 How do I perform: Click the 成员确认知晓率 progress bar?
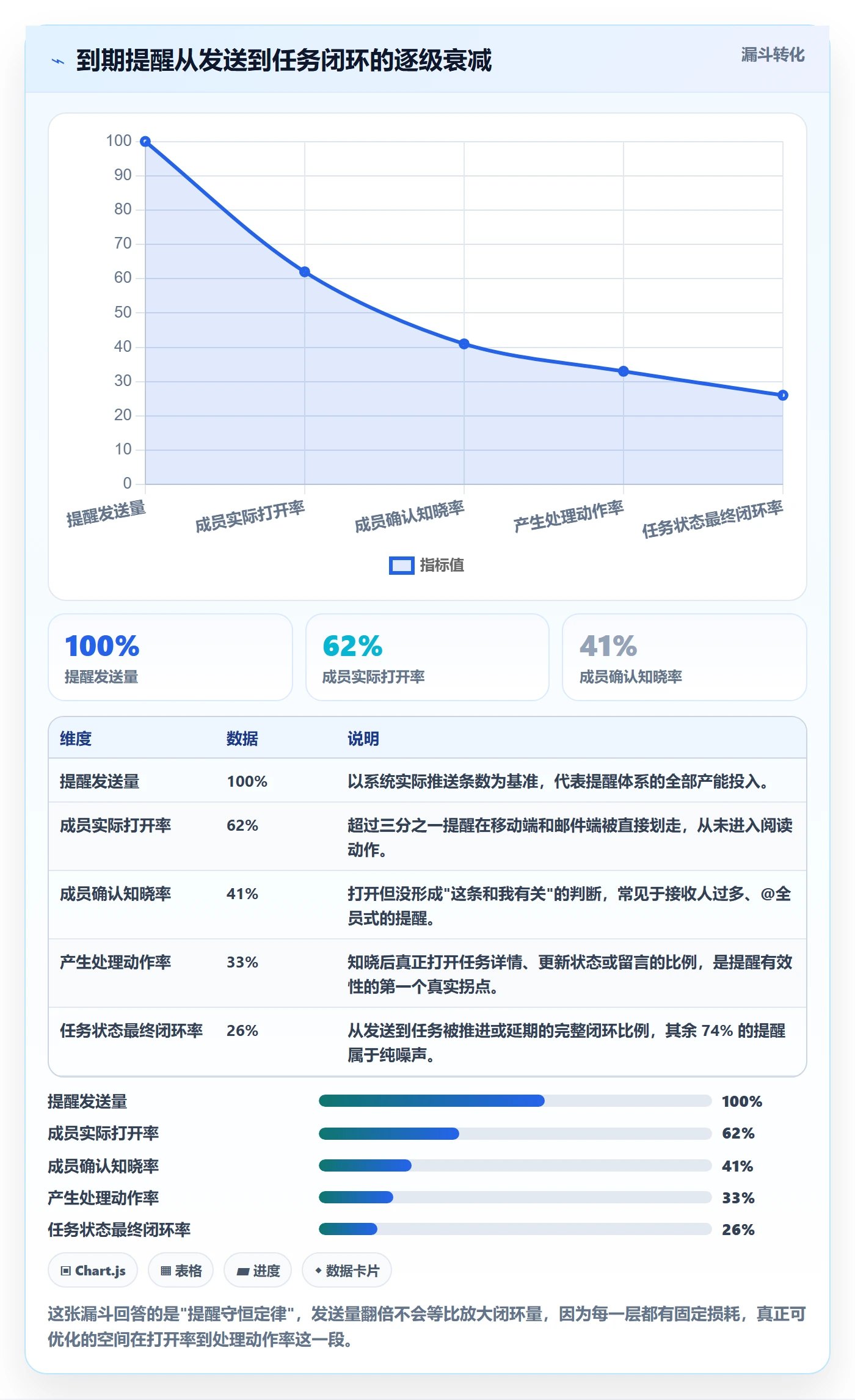(x=515, y=1165)
